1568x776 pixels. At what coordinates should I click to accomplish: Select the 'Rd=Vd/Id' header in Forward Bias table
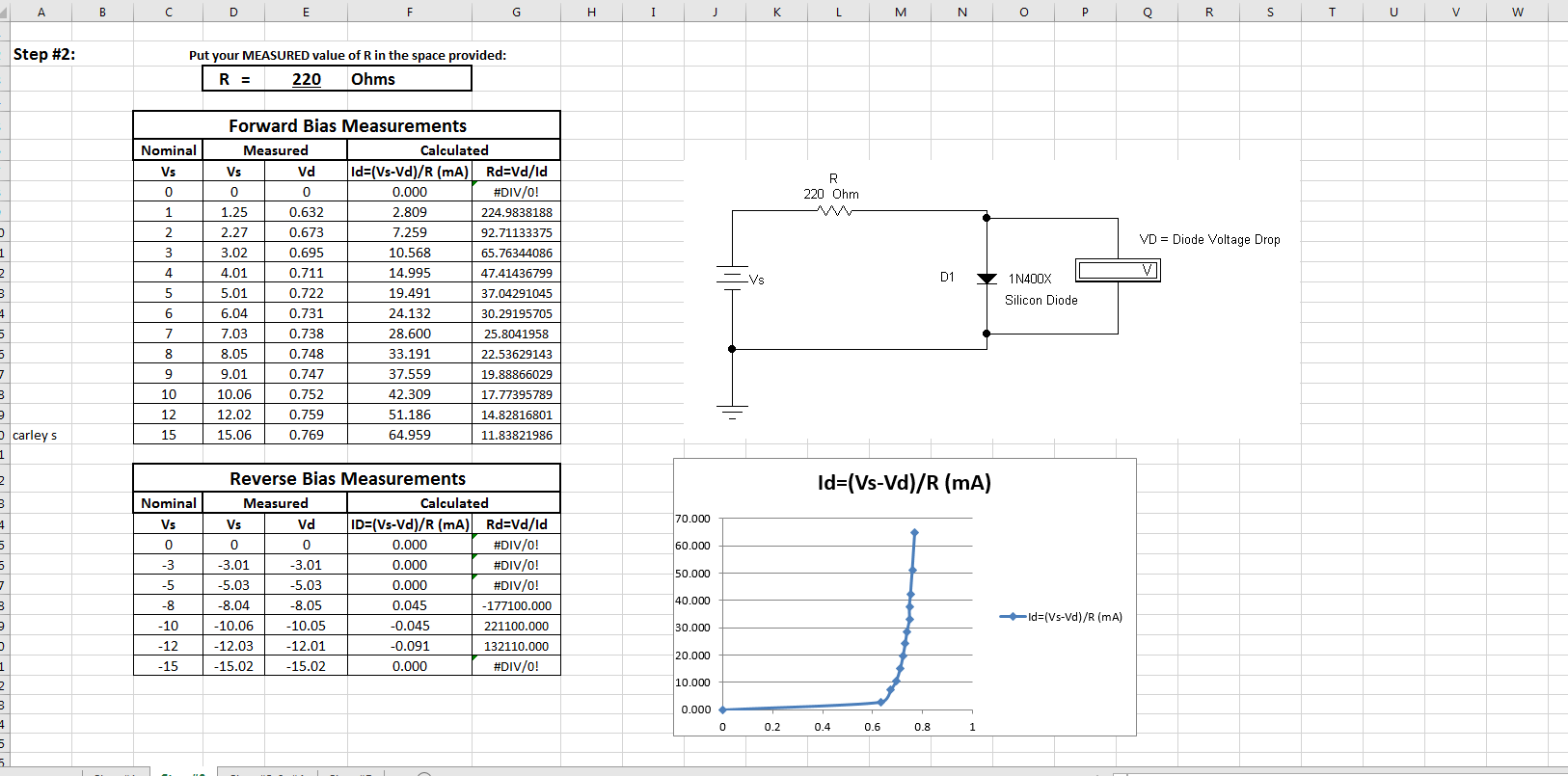tap(516, 172)
